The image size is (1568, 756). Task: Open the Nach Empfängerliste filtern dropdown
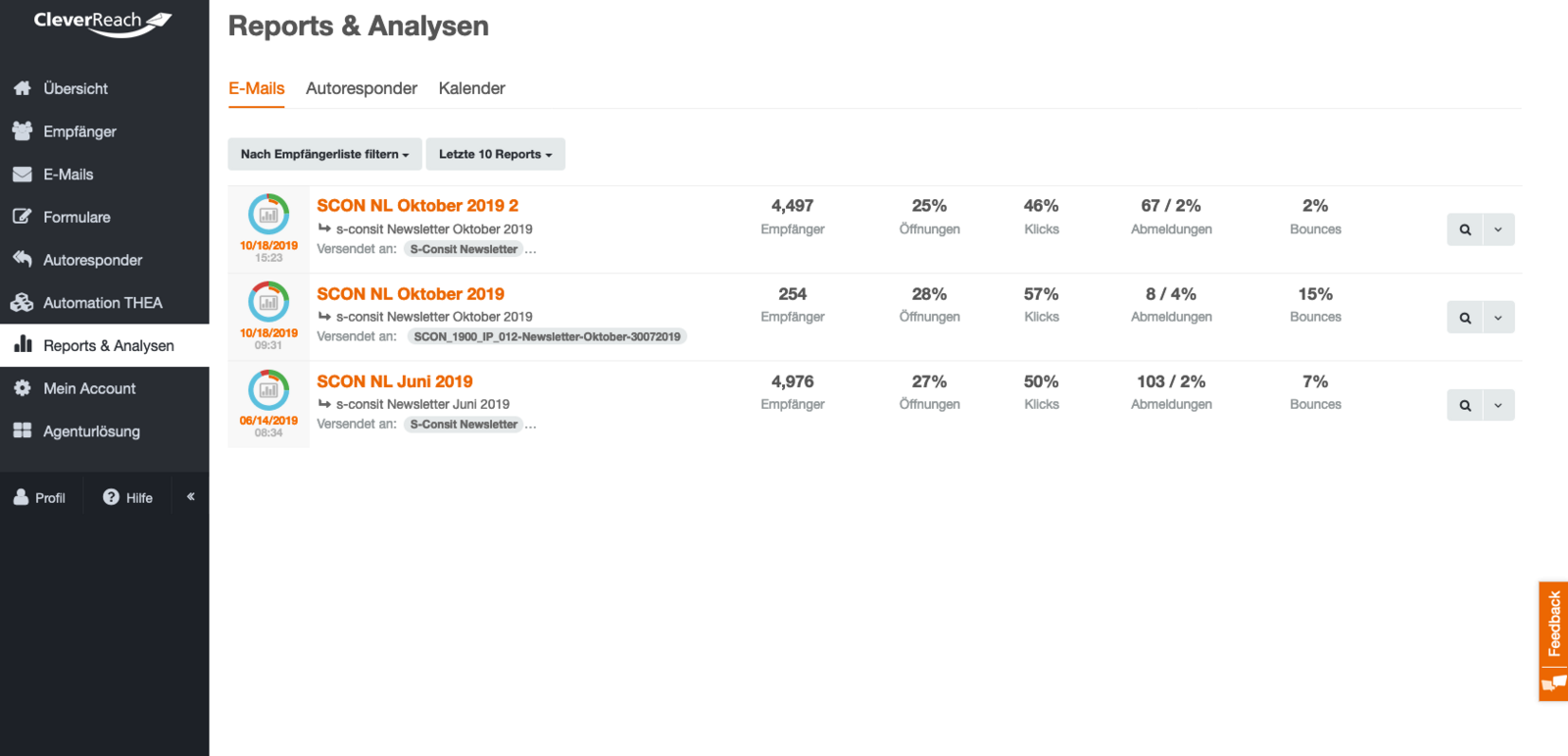coord(324,154)
